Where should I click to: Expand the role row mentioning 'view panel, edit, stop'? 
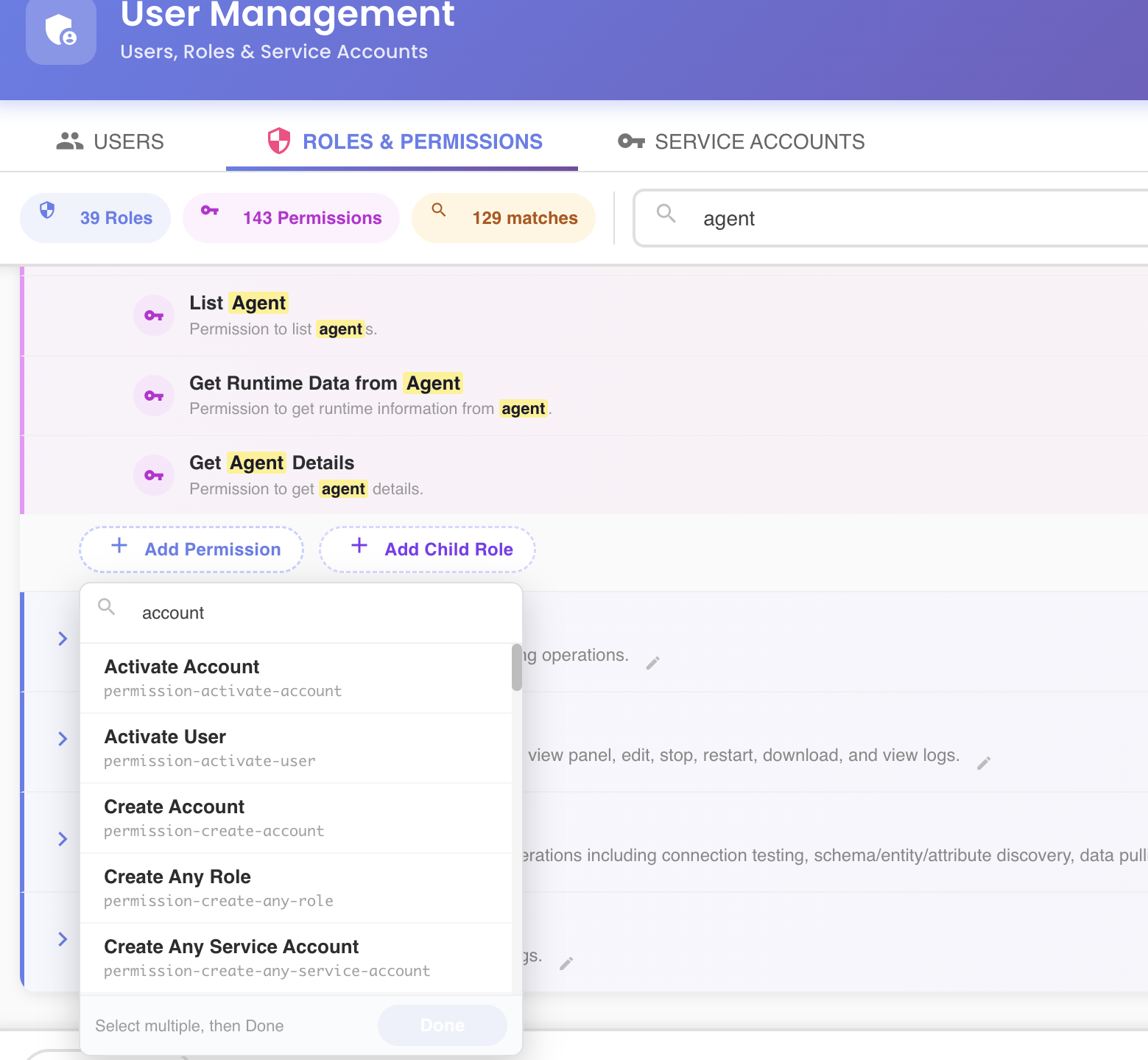tap(63, 739)
